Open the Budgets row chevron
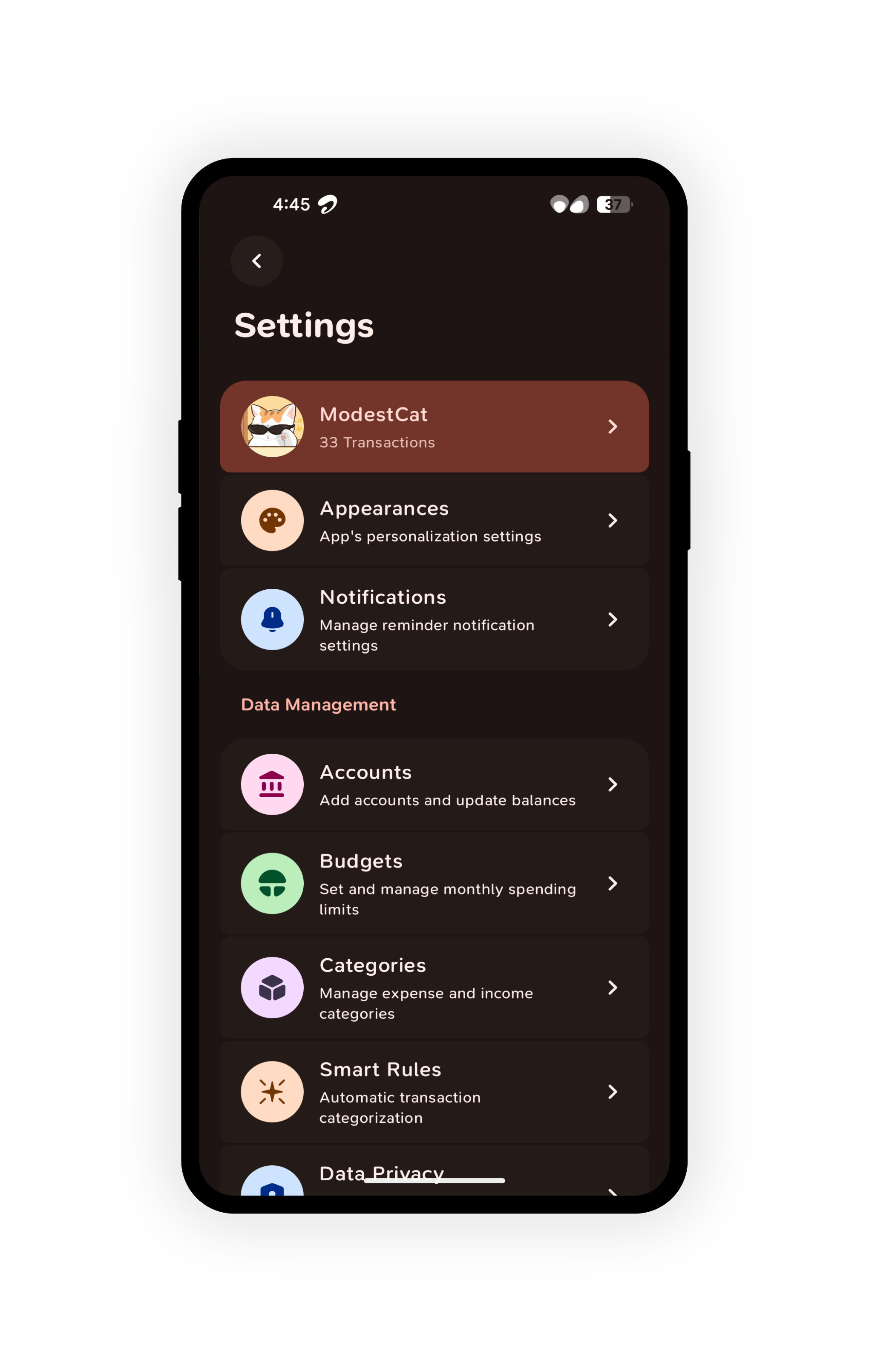Screen dimensions: 869x1372 coord(613,883)
